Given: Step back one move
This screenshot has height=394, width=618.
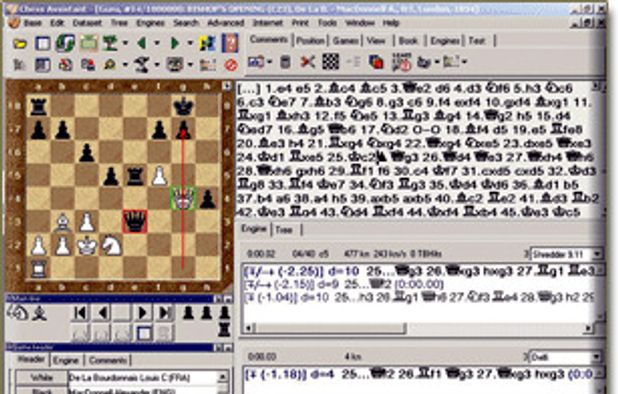Looking at the screenshot, I should click(x=102, y=313).
